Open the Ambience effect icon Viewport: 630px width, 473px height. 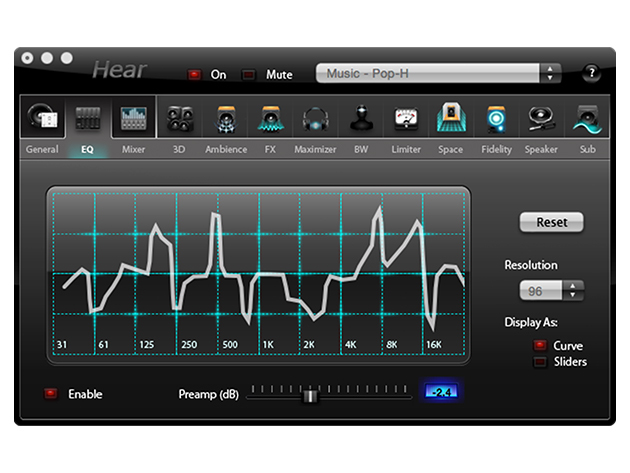(x=226, y=119)
